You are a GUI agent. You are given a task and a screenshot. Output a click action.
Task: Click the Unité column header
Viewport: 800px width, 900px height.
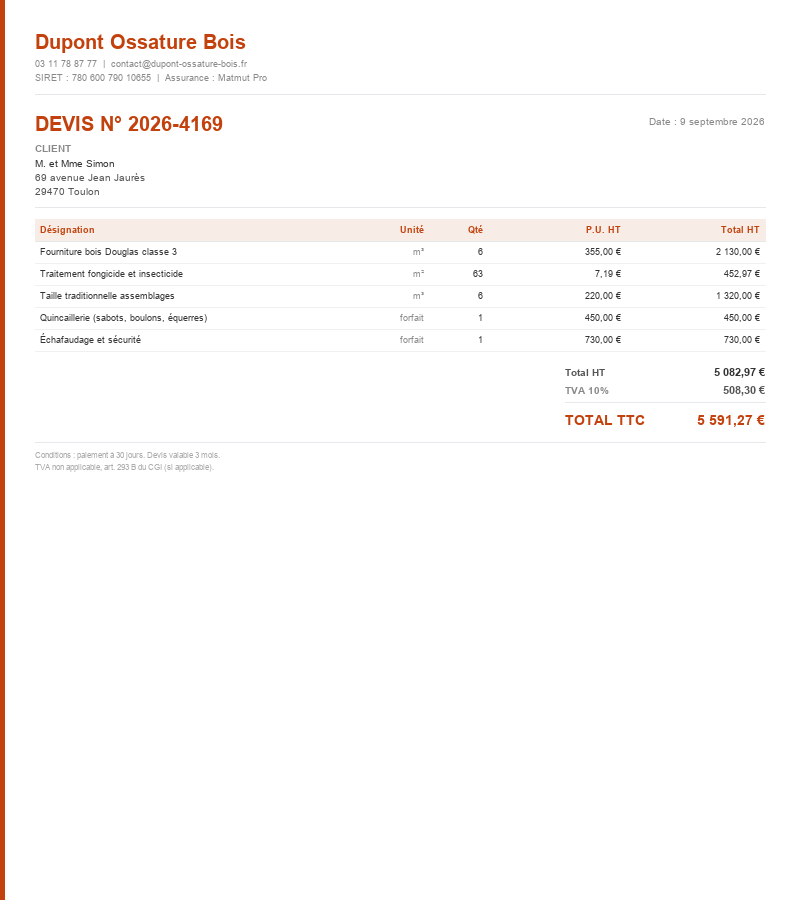[412, 230]
